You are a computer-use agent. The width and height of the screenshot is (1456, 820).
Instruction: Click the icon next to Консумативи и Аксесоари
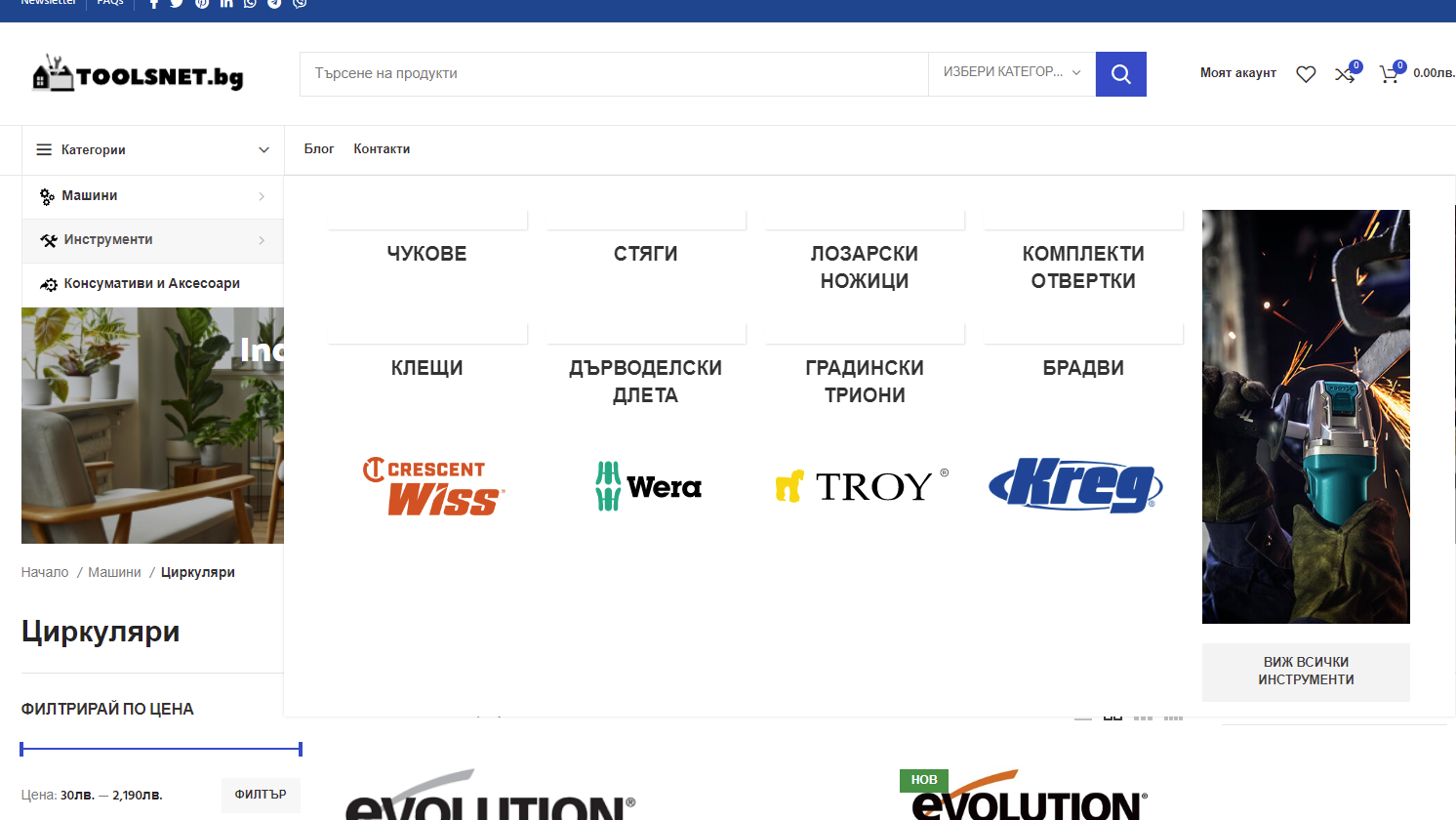point(49,284)
